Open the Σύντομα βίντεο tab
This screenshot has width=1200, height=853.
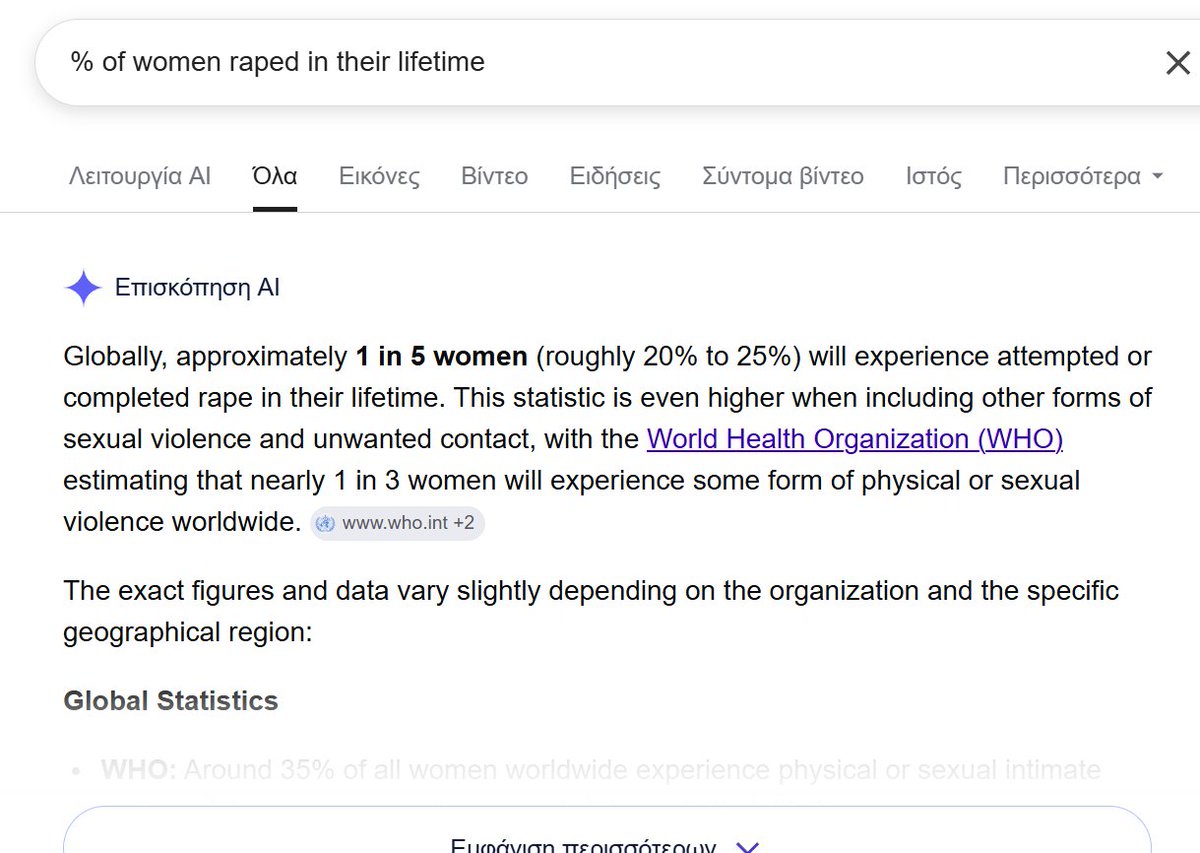(x=783, y=177)
